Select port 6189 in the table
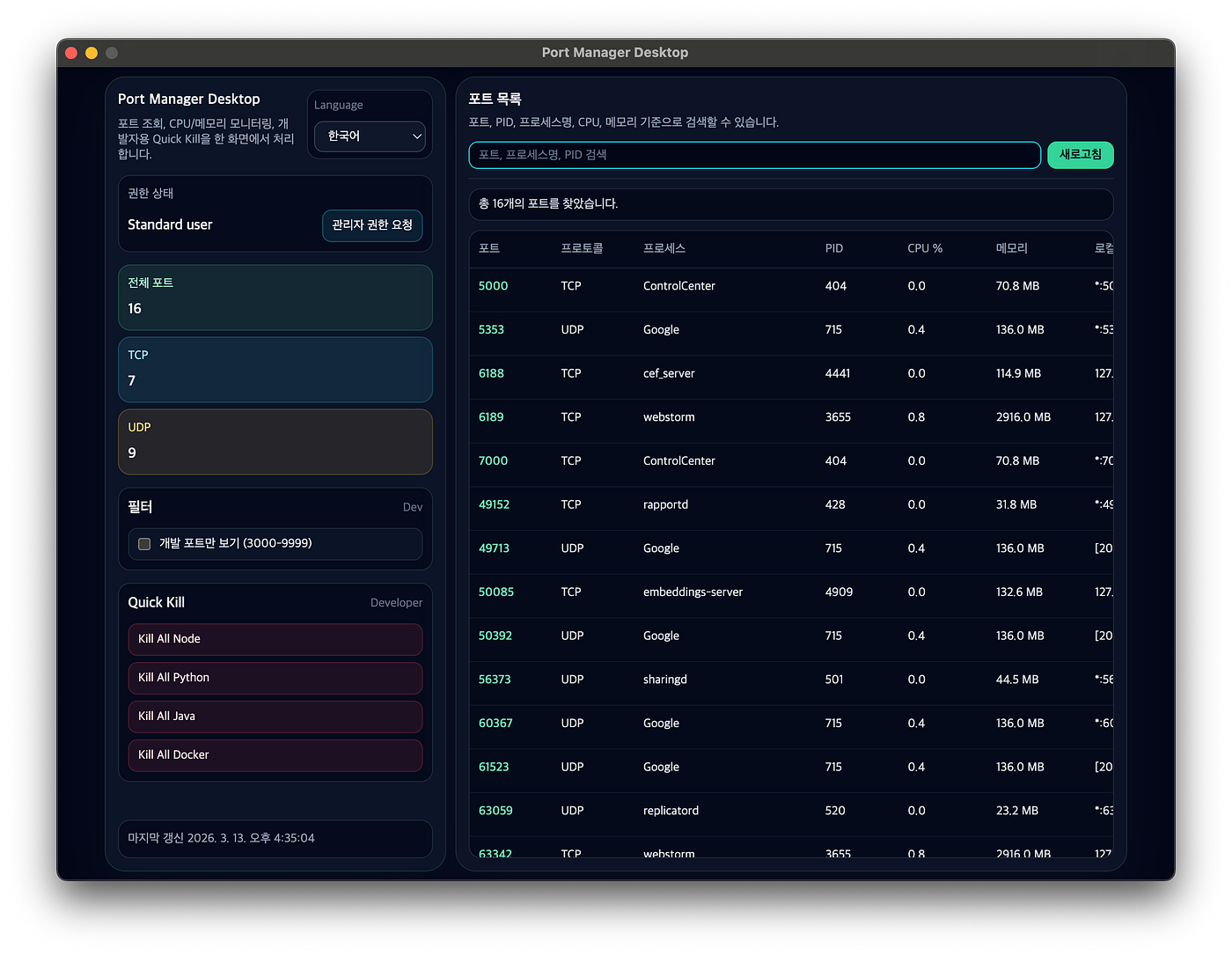1232x956 pixels. pyautogui.click(x=491, y=417)
